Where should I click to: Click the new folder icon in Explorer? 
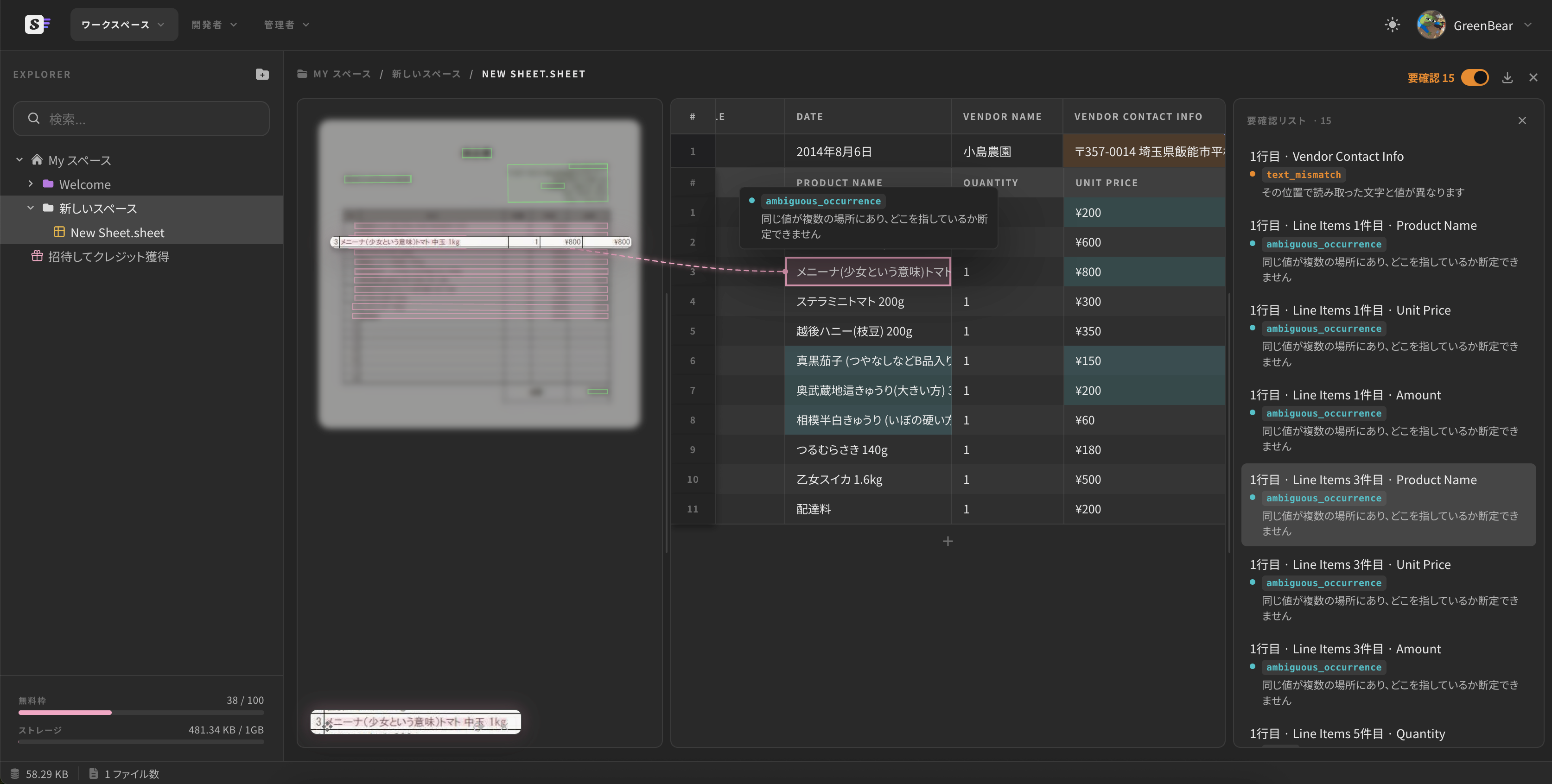(x=262, y=74)
